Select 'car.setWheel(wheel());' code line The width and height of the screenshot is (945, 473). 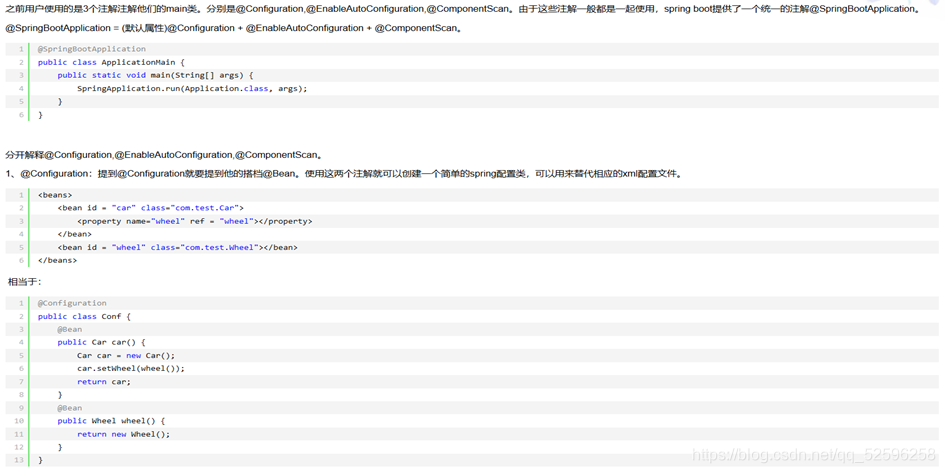tap(131, 368)
